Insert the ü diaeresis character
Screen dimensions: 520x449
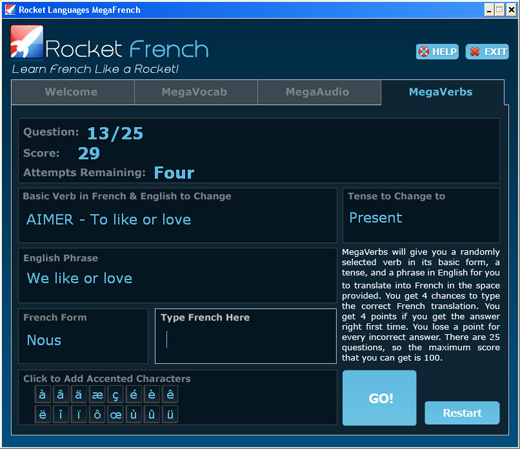[170, 414]
